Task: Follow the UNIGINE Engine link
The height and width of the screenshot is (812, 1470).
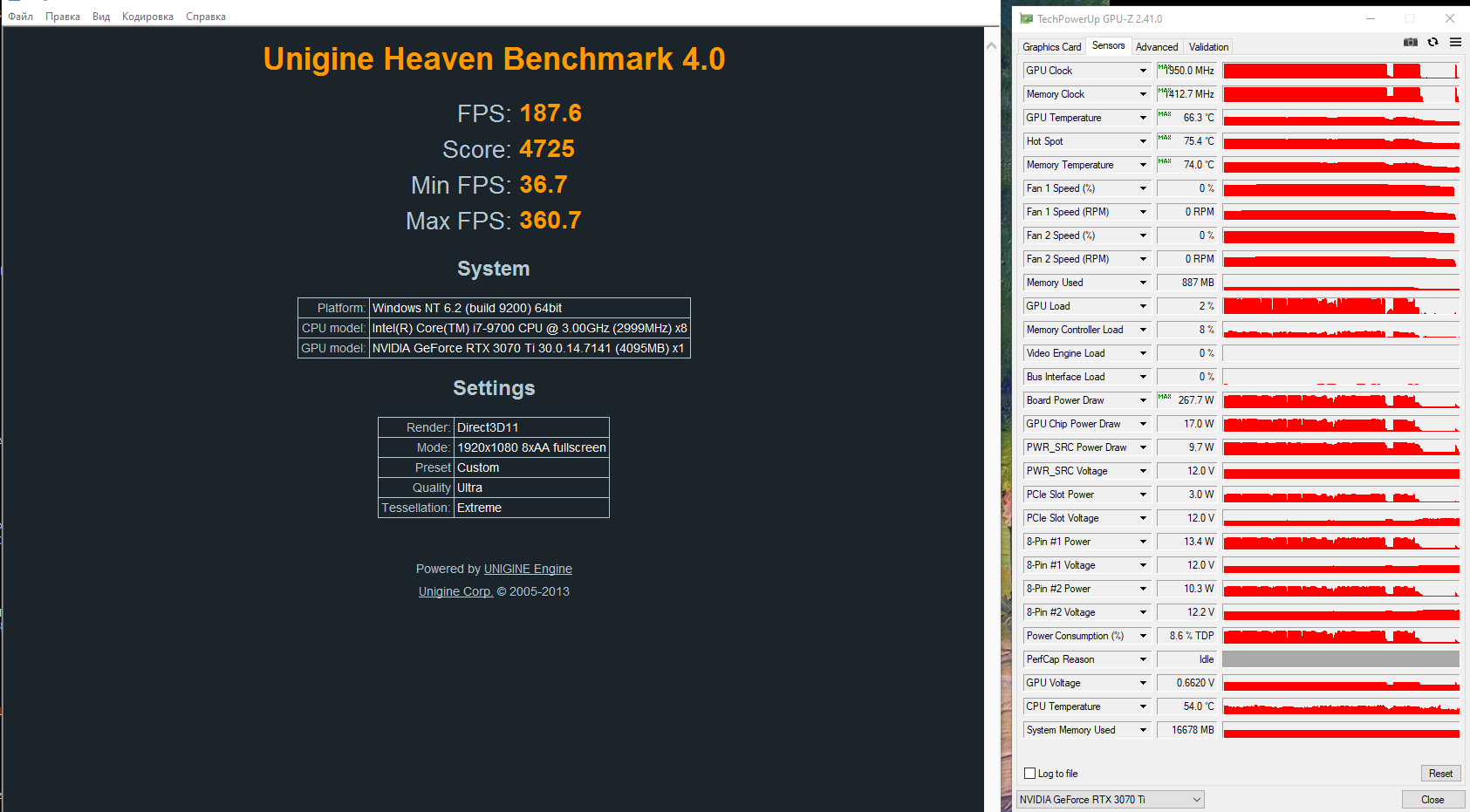Action: tap(528, 569)
